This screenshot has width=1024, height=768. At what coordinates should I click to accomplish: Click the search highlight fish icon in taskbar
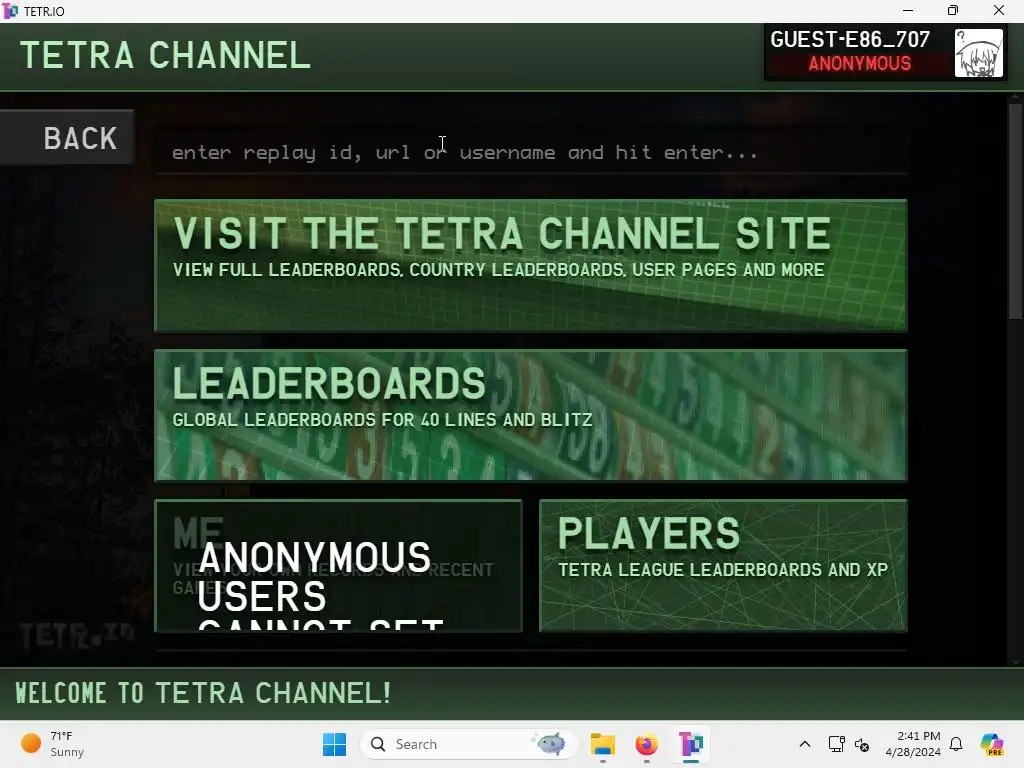click(550, 744)
